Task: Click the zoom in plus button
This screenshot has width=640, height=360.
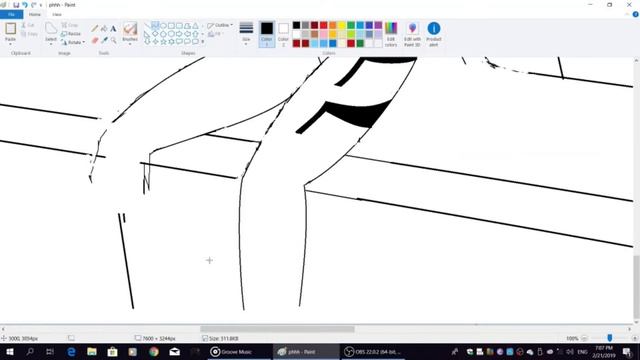Action: [634, 338]
